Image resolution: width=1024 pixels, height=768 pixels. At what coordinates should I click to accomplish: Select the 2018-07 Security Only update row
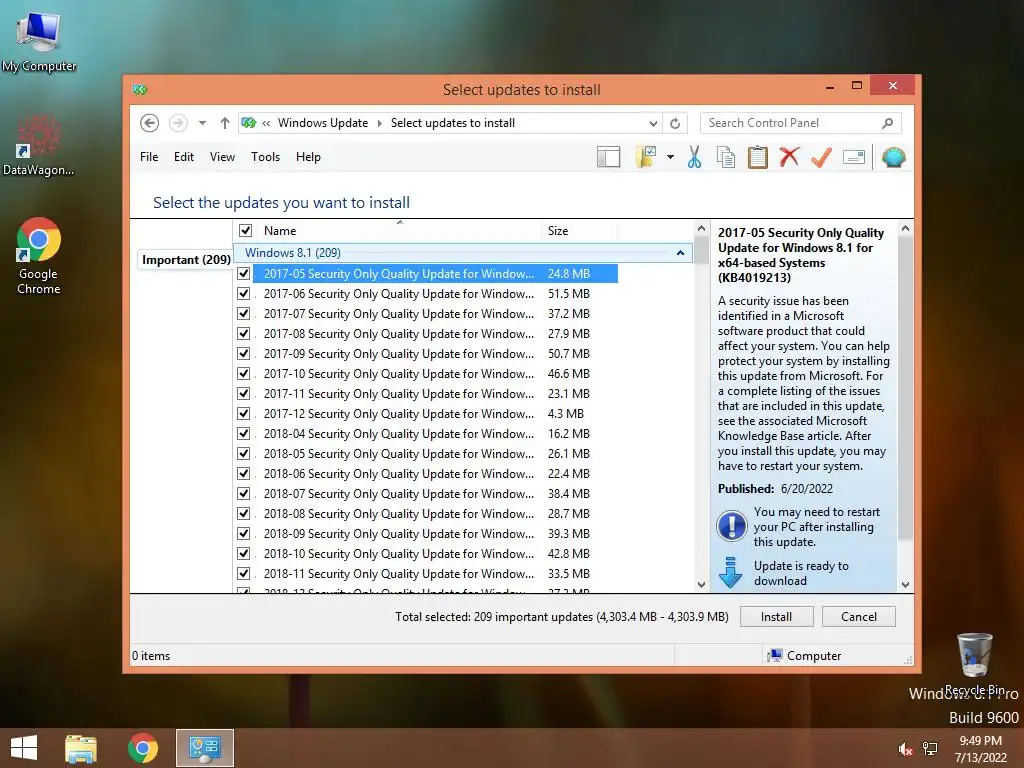427,494
